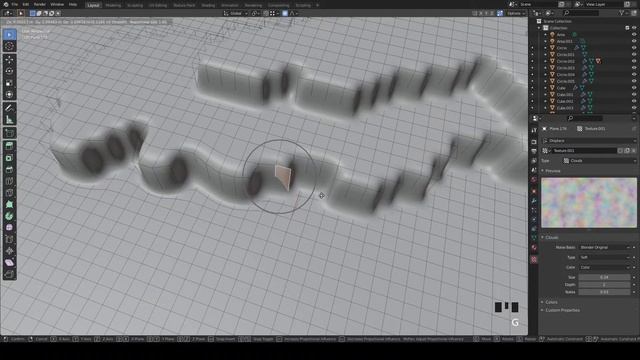This screenshot has width=640, height=360.
Task: Switch to the Modeling workspace tab
Action: 113,5
